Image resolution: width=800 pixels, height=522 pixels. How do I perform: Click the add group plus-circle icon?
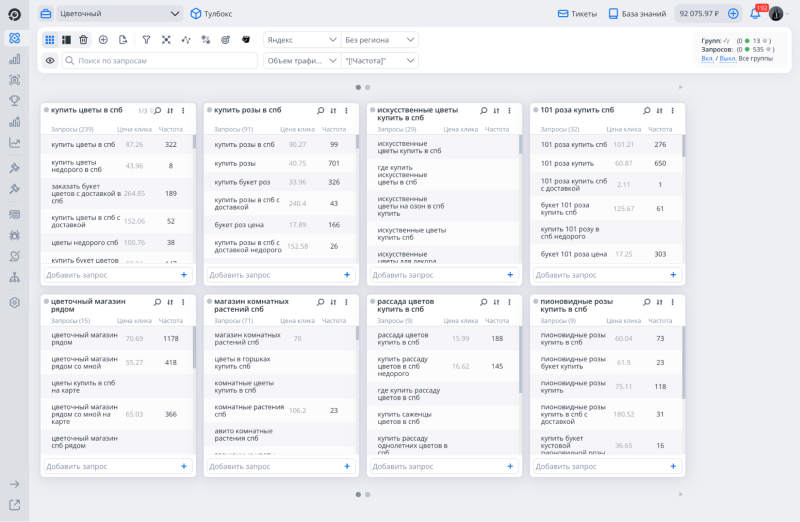(103, 40)
